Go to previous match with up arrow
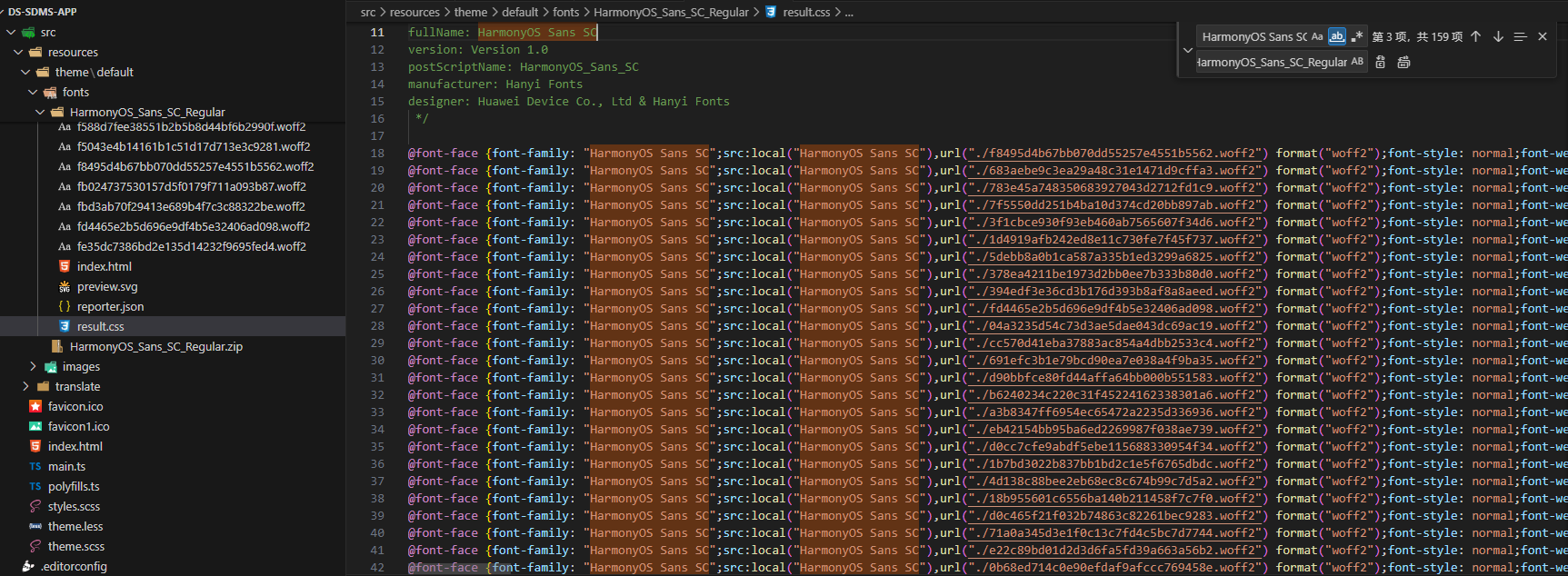 click(1475, 36)
